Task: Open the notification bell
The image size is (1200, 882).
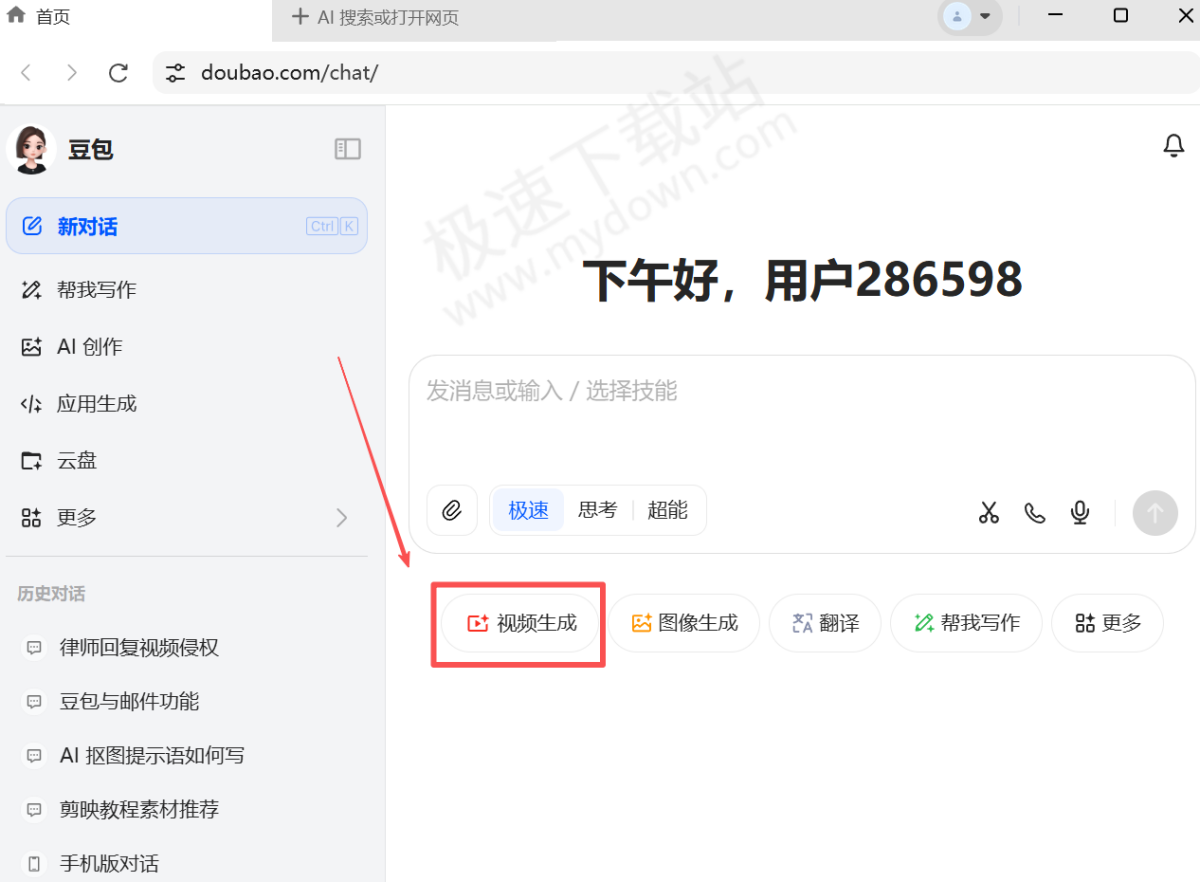Action: [x=1173, y=145]
